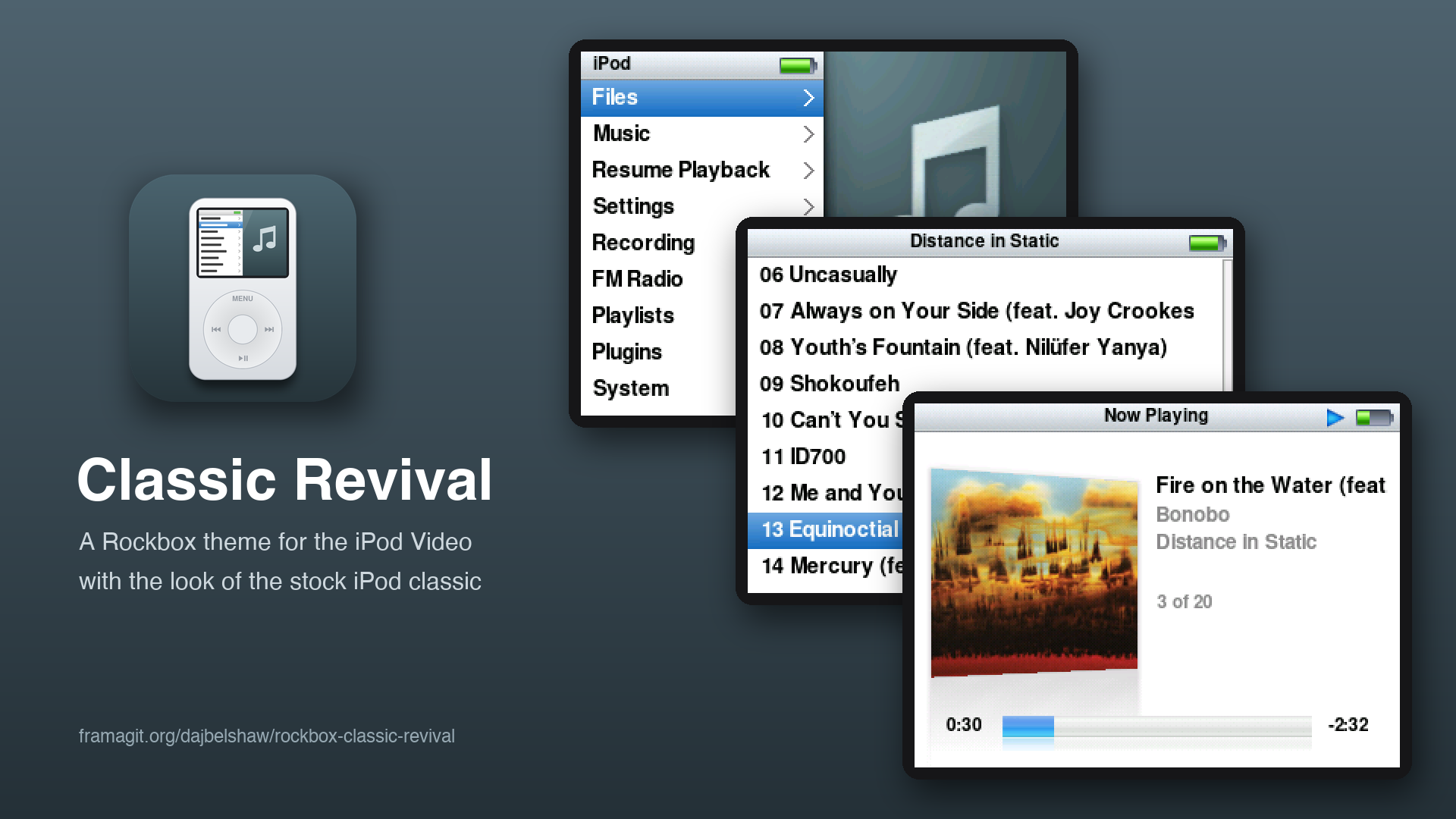Screen dimensions: 1456x819
Task: Click battery icon in Now Playing screen
Action: click(1374, 418)
